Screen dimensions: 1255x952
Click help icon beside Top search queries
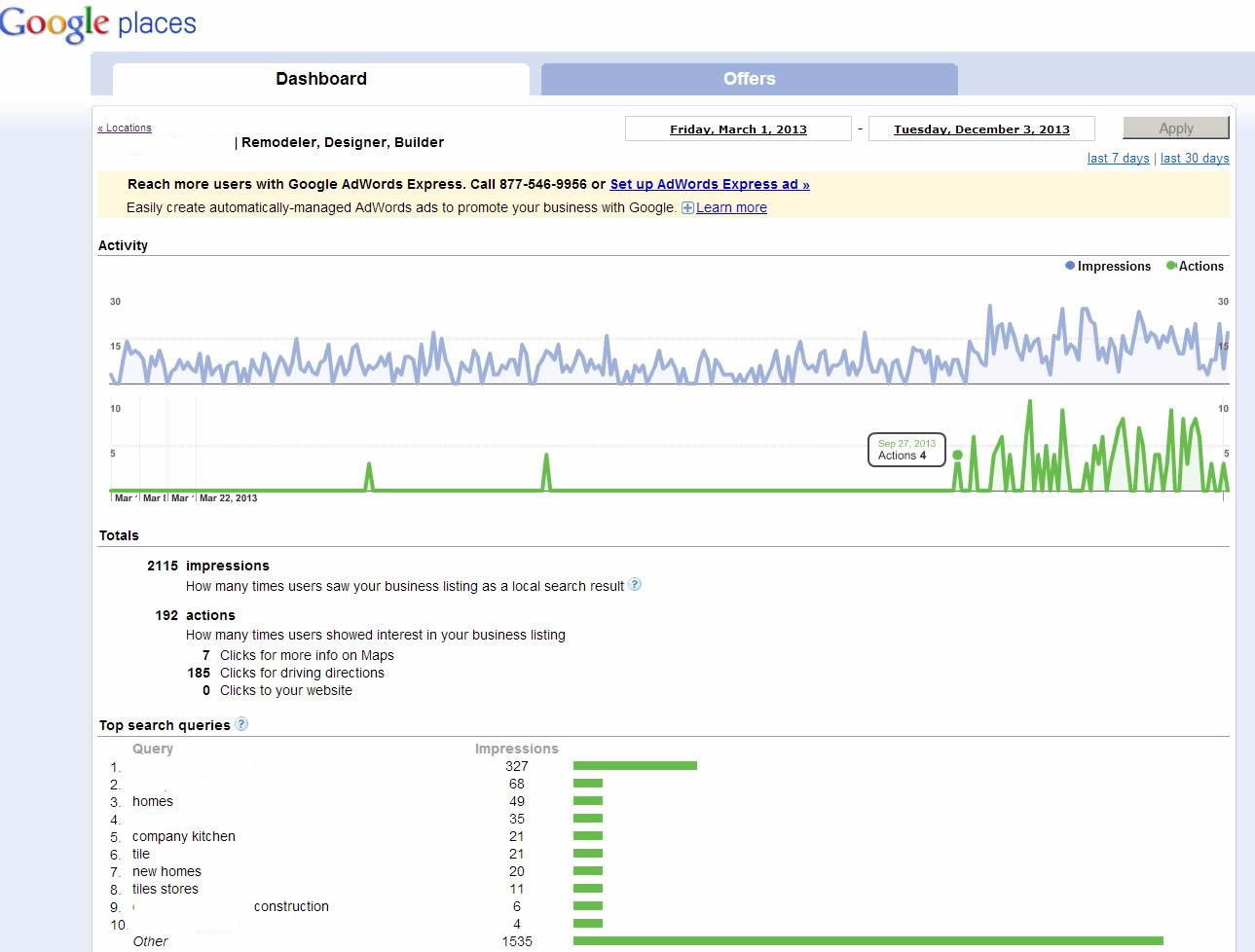pos(241,724)
